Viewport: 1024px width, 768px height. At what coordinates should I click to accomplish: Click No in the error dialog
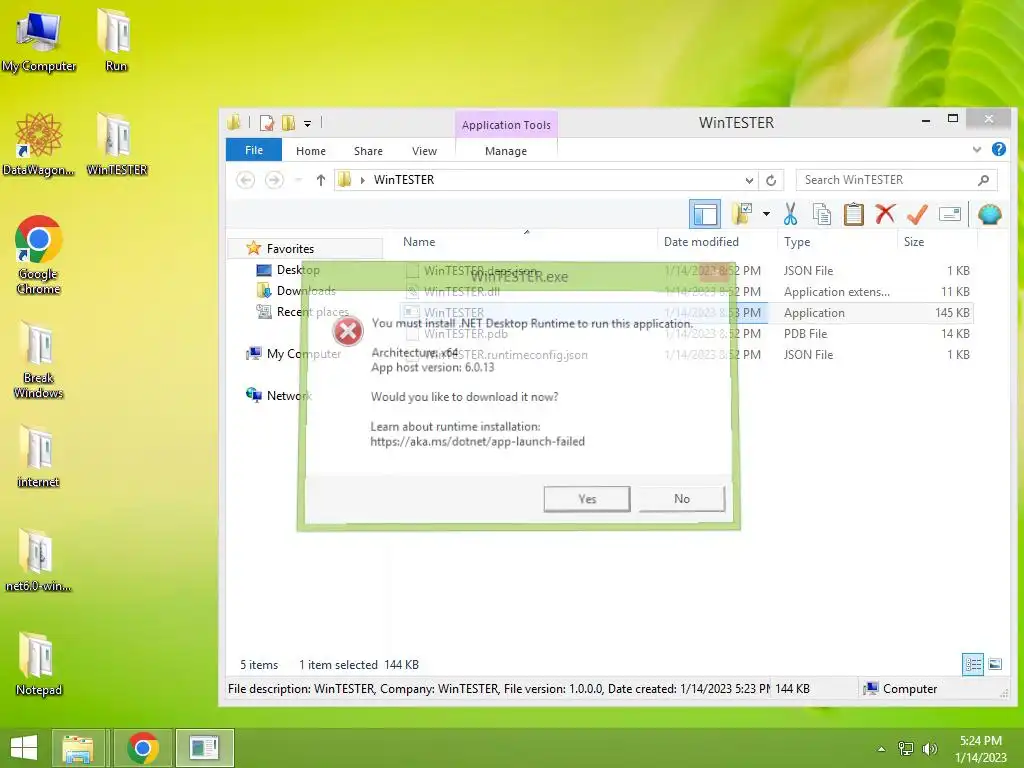682,498
